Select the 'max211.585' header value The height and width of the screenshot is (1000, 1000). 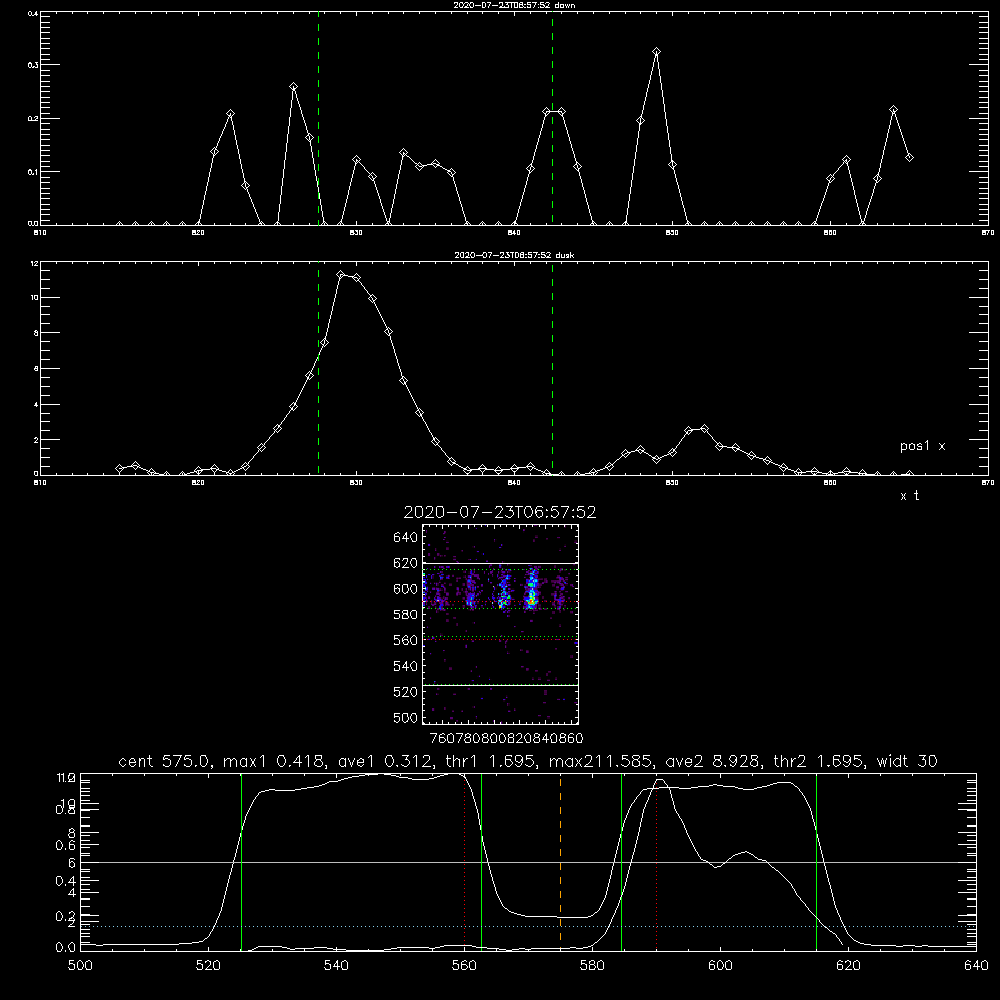pos(600,761)
